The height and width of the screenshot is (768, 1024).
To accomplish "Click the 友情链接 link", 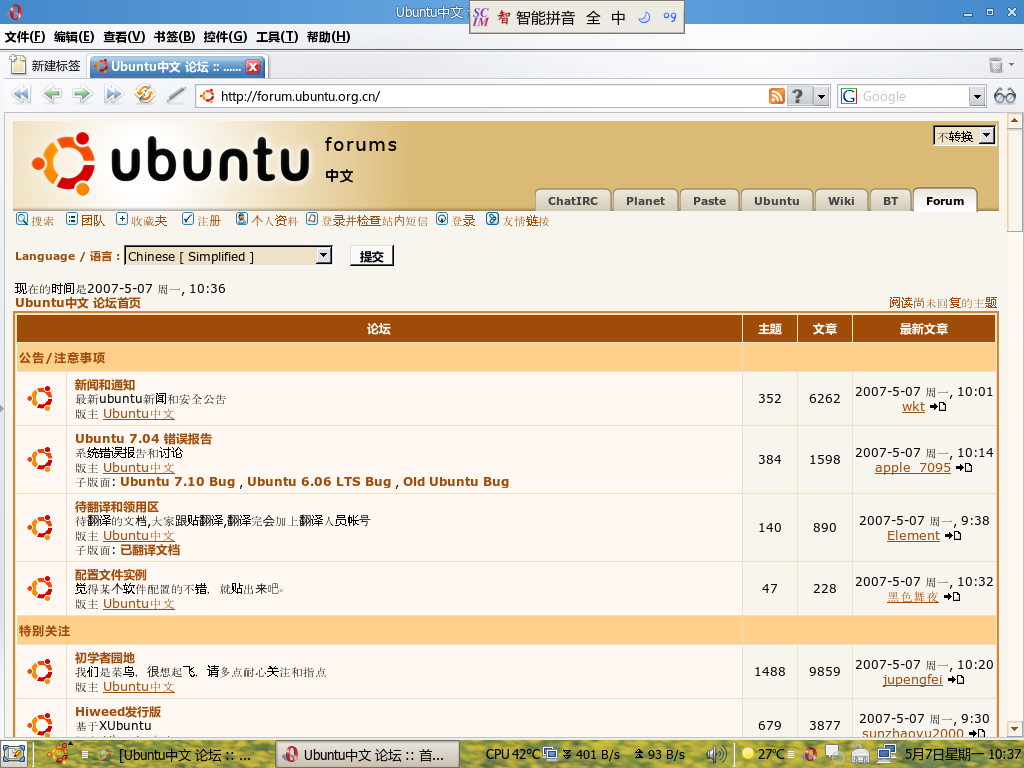I will point(526,221).
